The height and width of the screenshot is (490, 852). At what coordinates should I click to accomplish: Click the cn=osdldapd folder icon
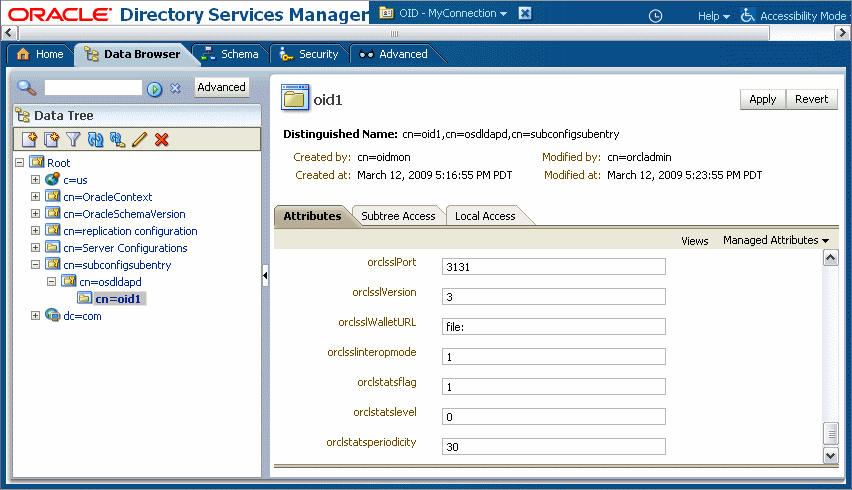(x=68, y=281)
